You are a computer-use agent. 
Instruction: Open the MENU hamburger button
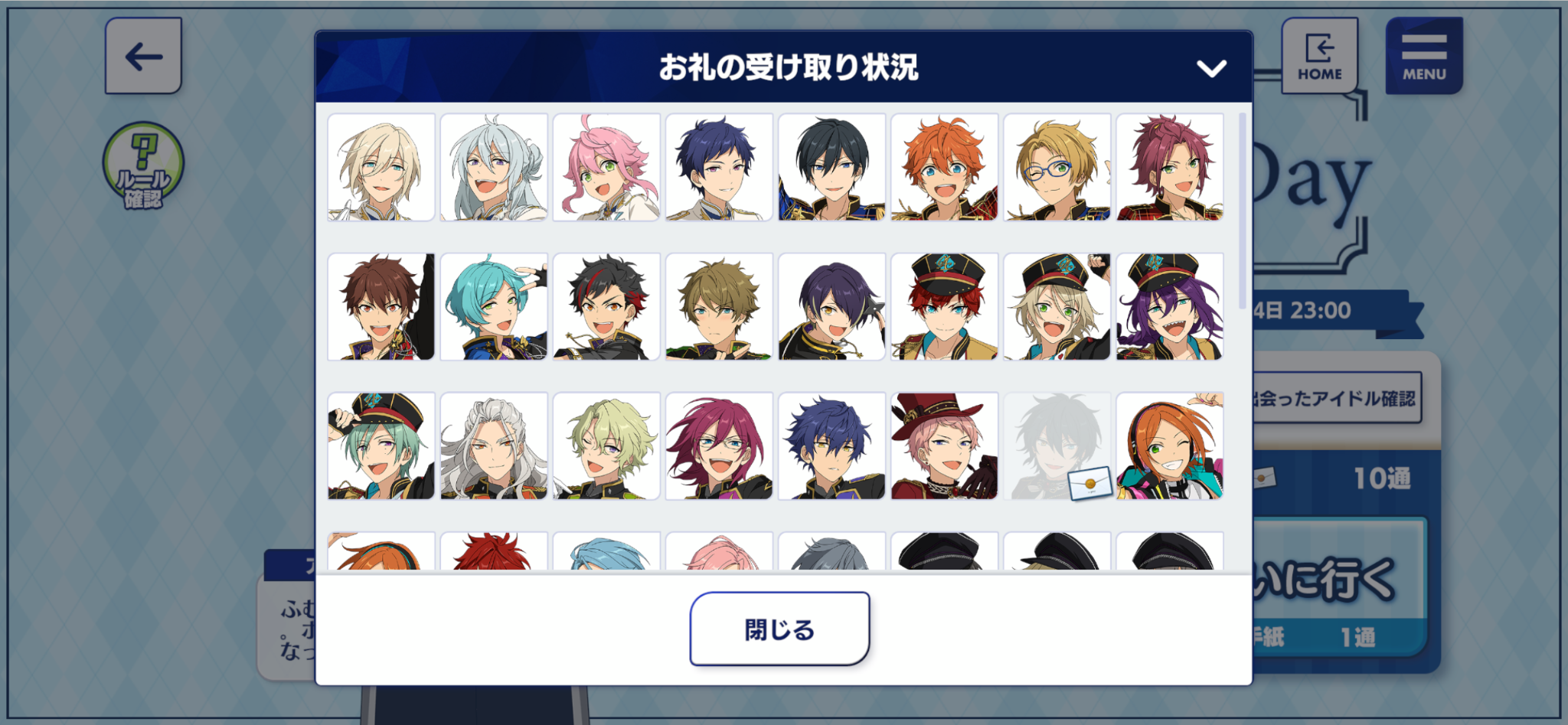(1424, 56)
